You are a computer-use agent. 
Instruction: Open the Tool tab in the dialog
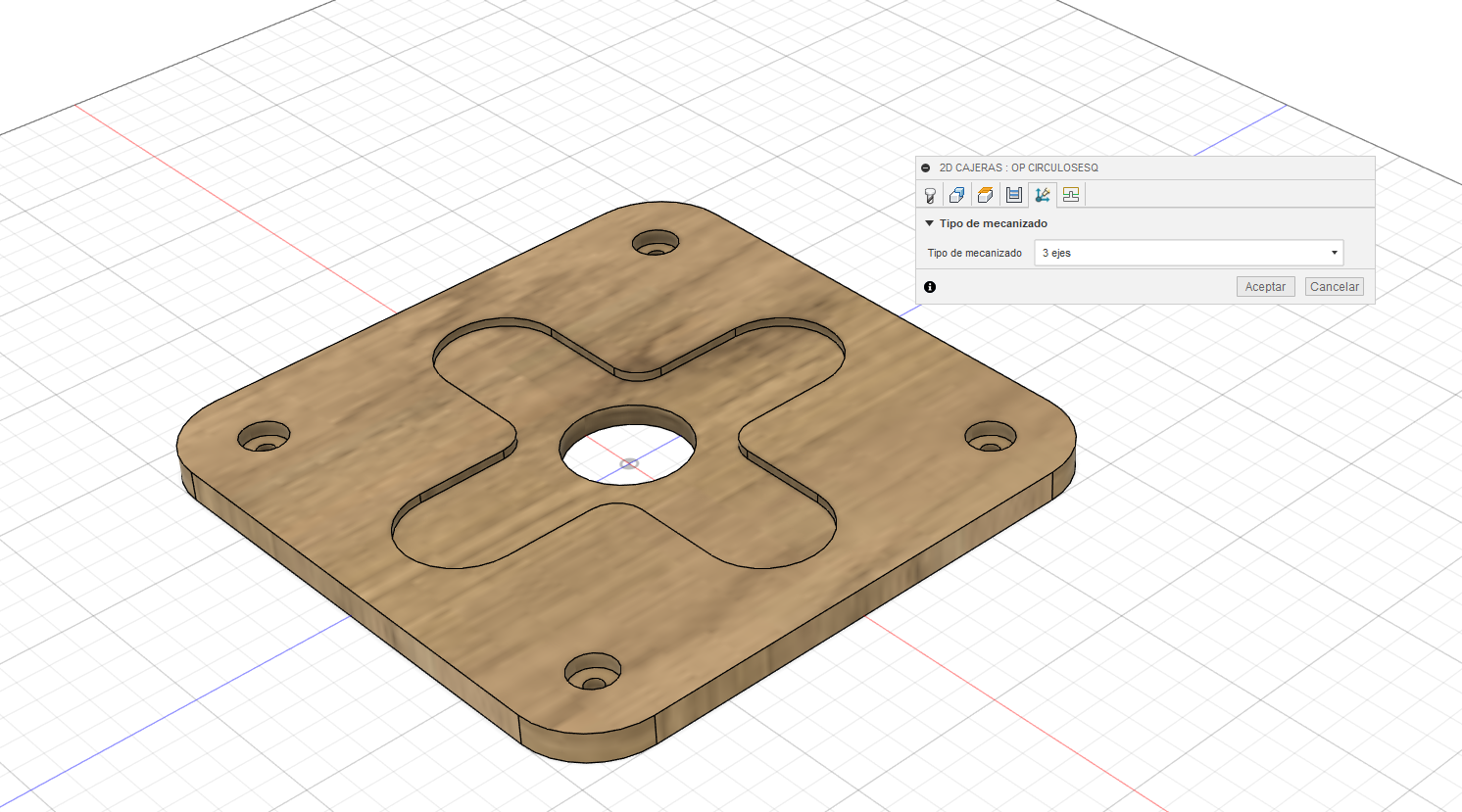(930, 195)
